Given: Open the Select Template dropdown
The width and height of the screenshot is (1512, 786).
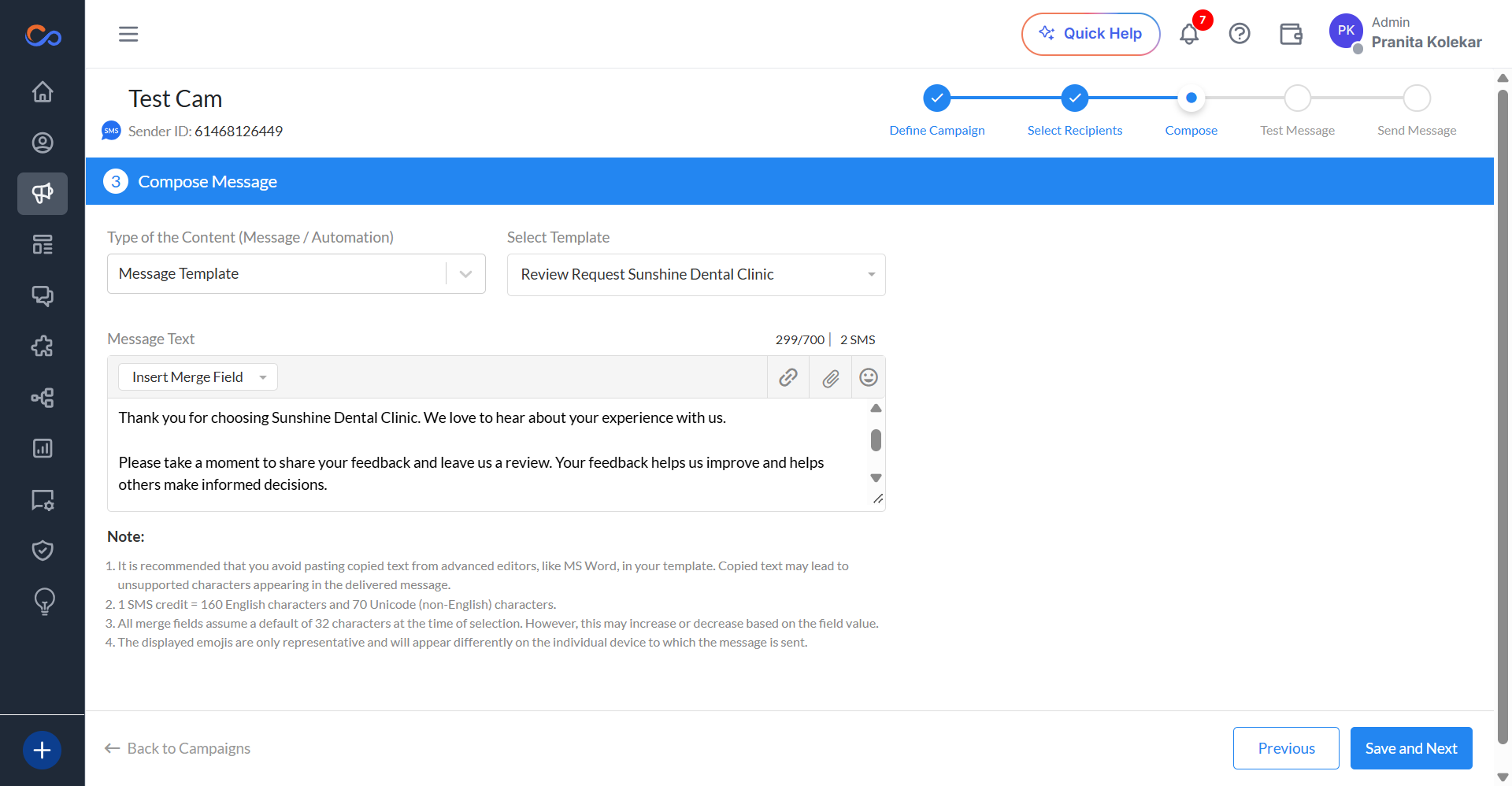Looking at the screenshot, I should (696, 275).
